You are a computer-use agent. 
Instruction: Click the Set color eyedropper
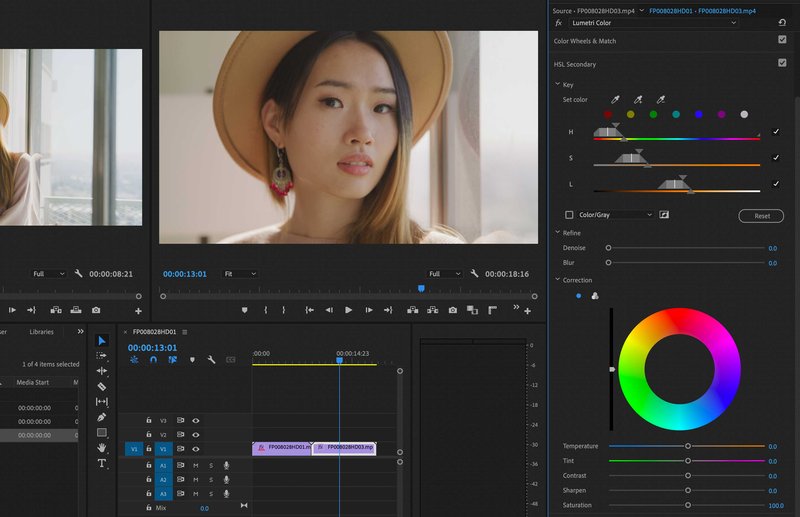[615, 100]
